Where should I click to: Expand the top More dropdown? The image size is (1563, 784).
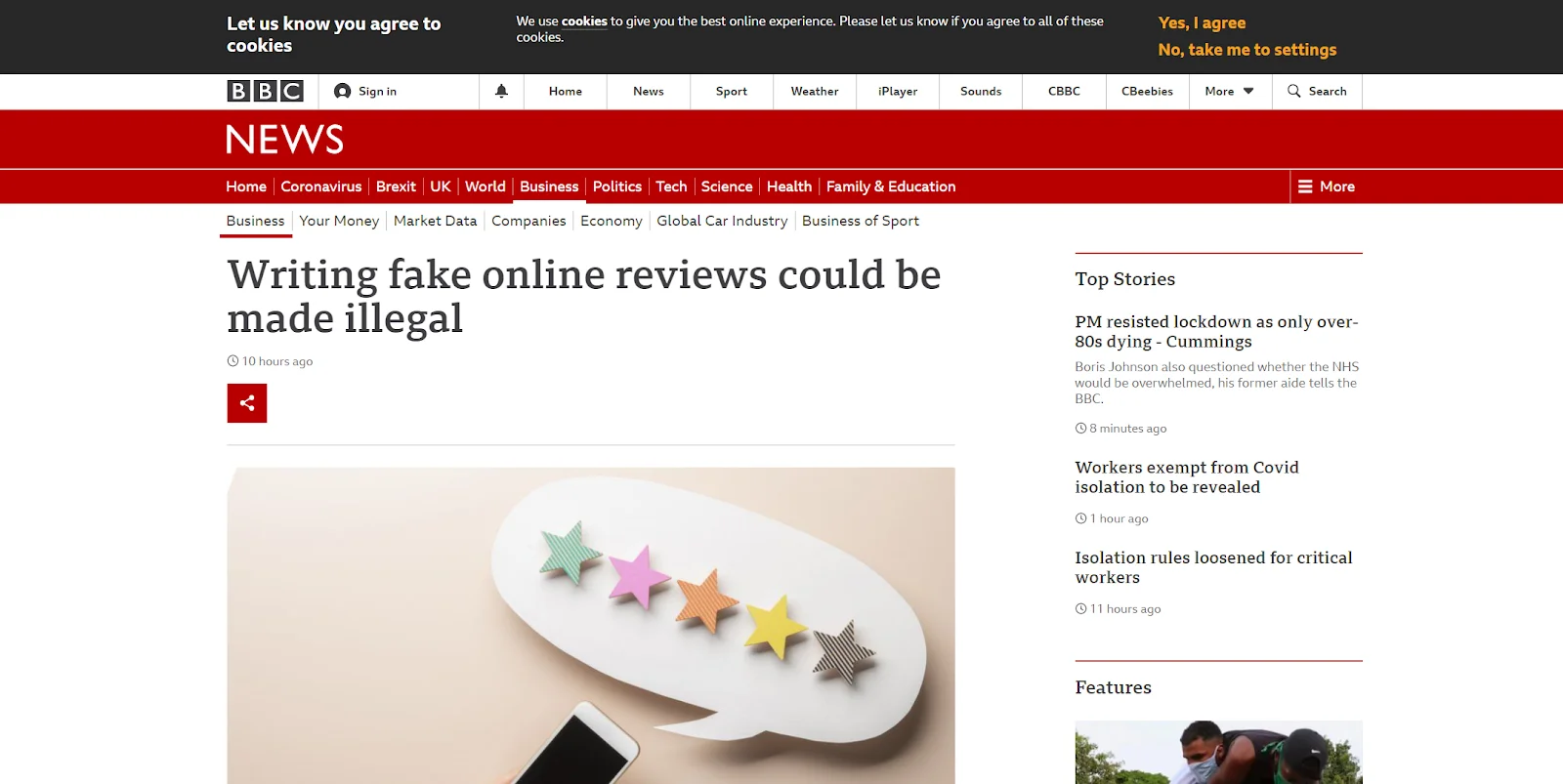pos(1230,91)
